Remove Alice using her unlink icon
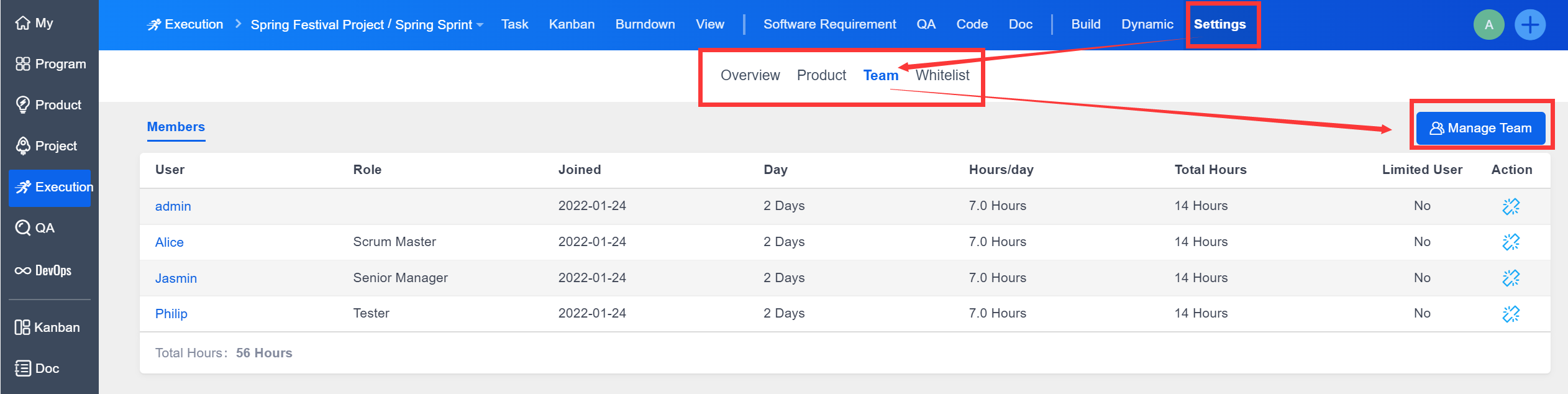Screen dimensions: 1568x394 1510,242
